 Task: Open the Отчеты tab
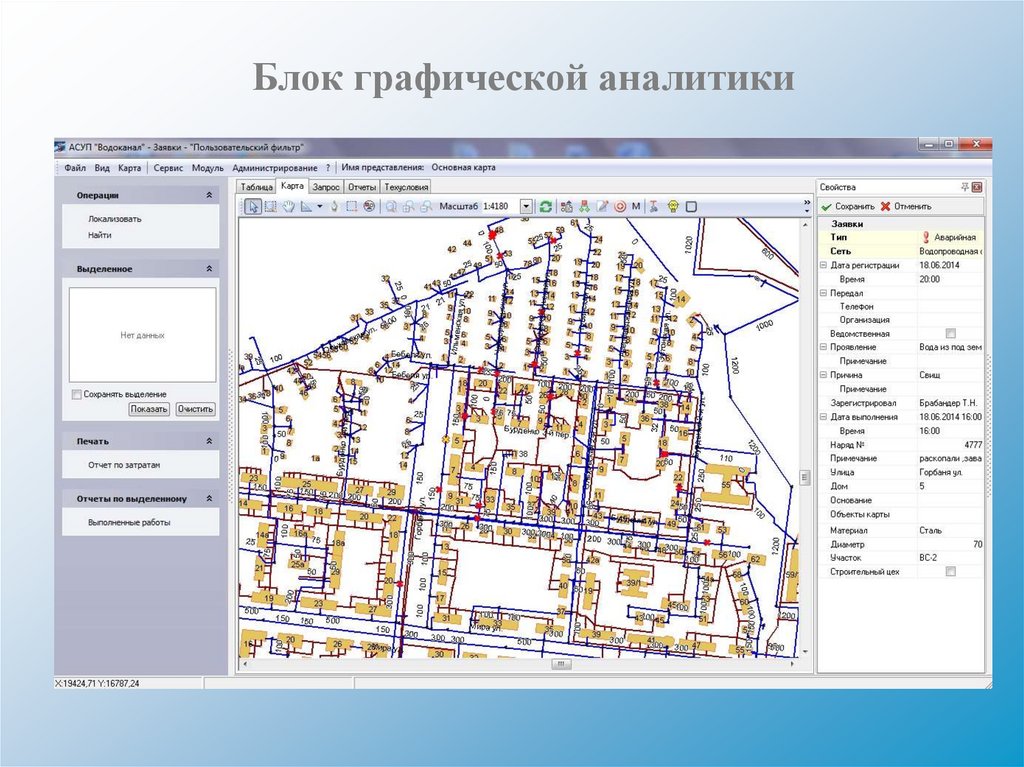(x=362, y=187)
